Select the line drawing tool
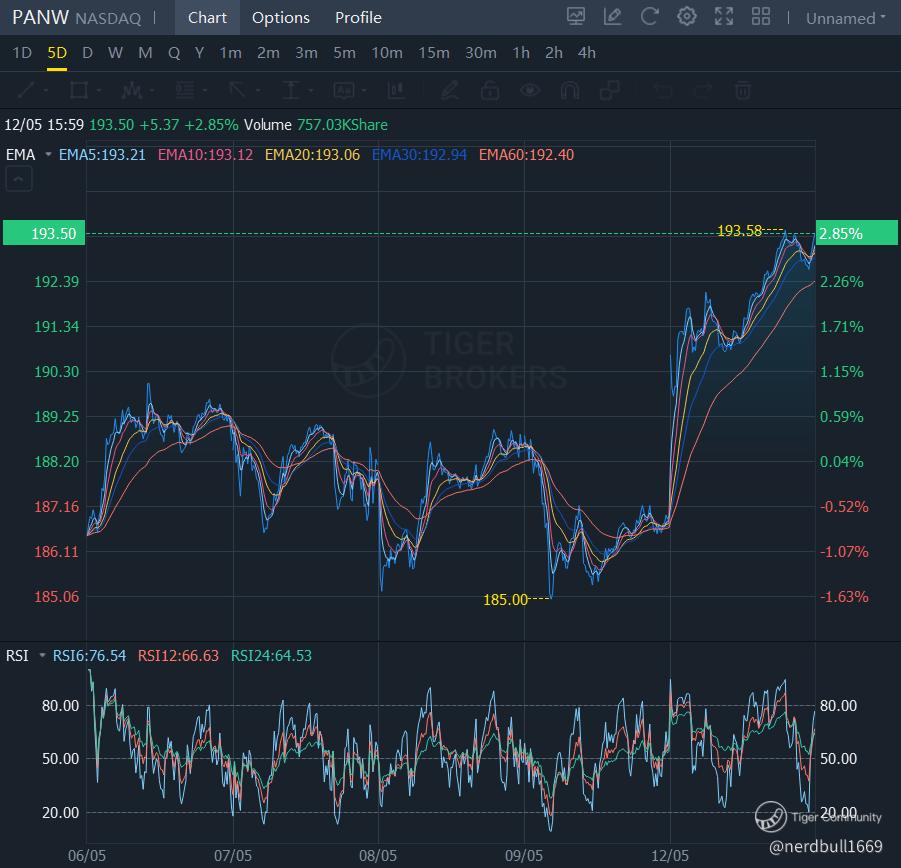 [x=26, y=90]
